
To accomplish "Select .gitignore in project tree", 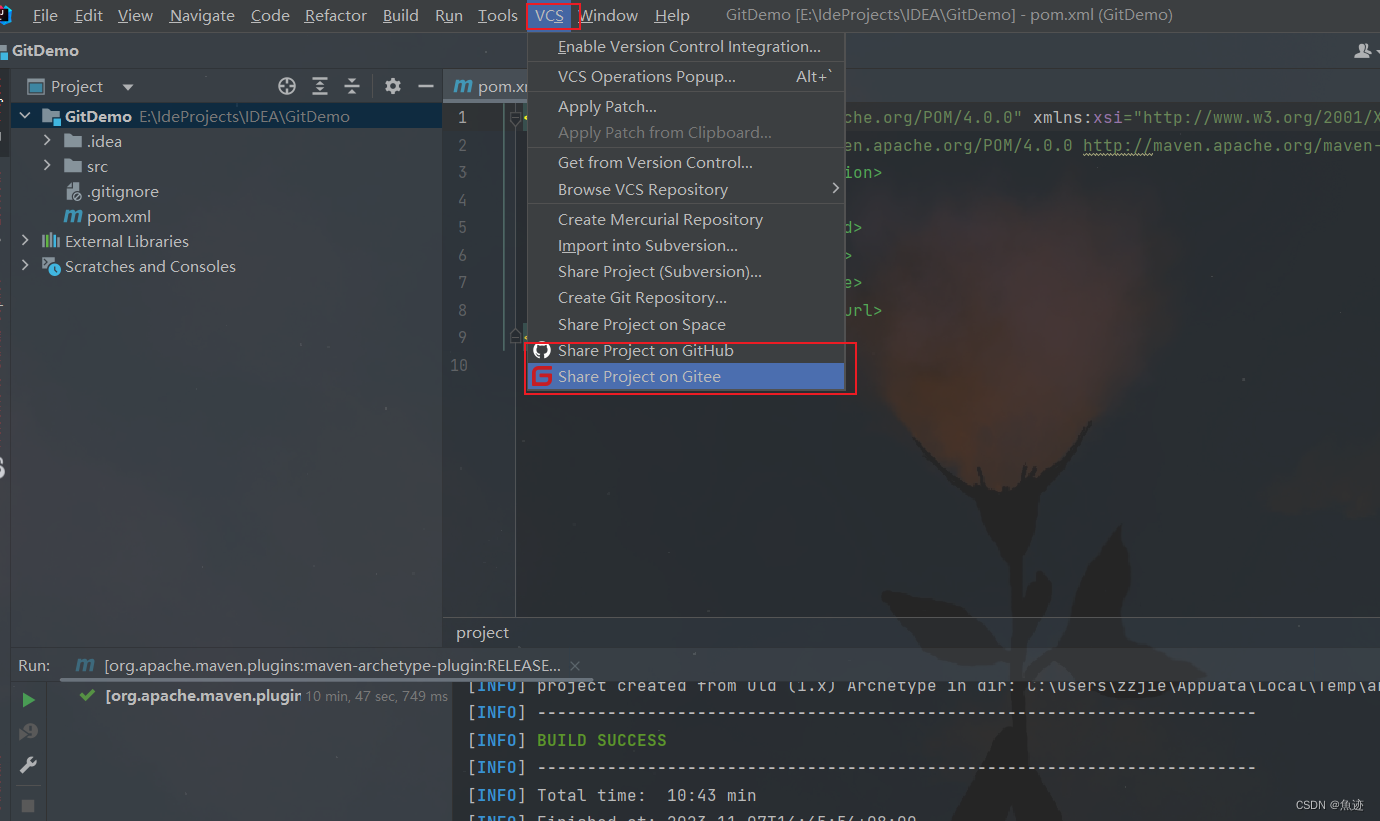I will (x=122, y=191).
